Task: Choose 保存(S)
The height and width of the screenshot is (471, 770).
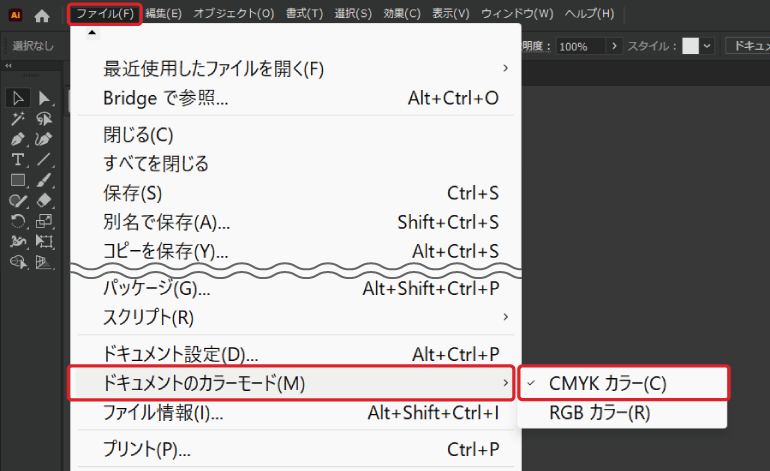Action: (x=296, y=193)
